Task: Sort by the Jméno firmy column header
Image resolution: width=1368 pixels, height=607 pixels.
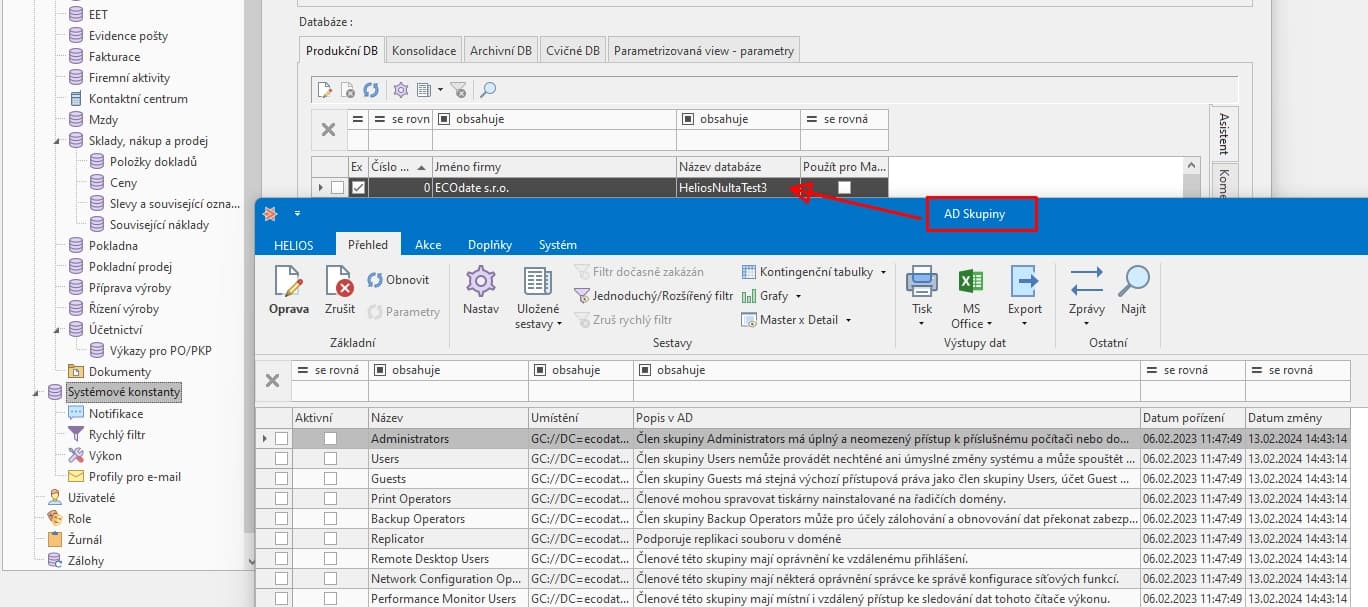Action: point(553,167)
